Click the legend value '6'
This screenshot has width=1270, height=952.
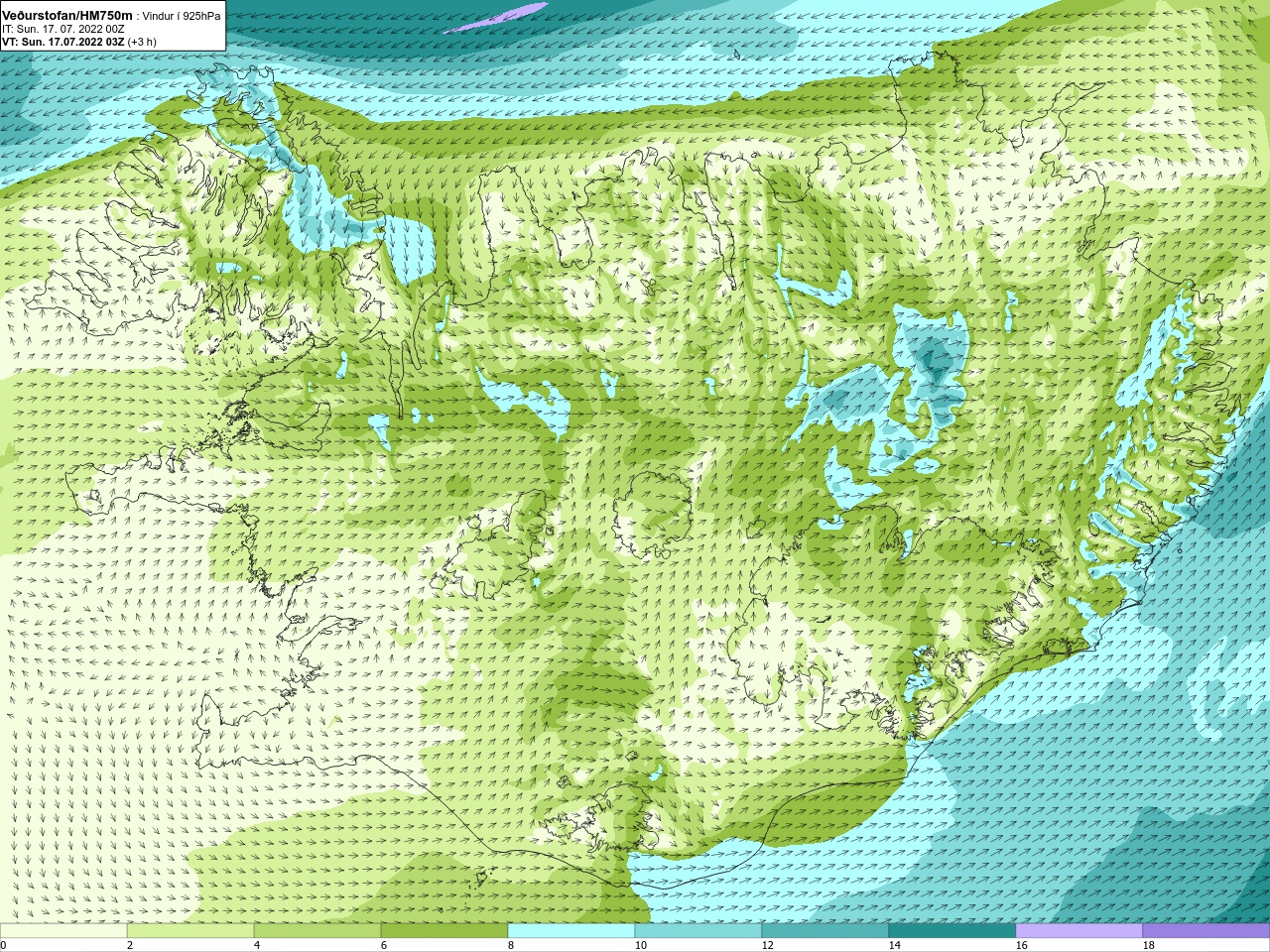click(x=384, y=945)
